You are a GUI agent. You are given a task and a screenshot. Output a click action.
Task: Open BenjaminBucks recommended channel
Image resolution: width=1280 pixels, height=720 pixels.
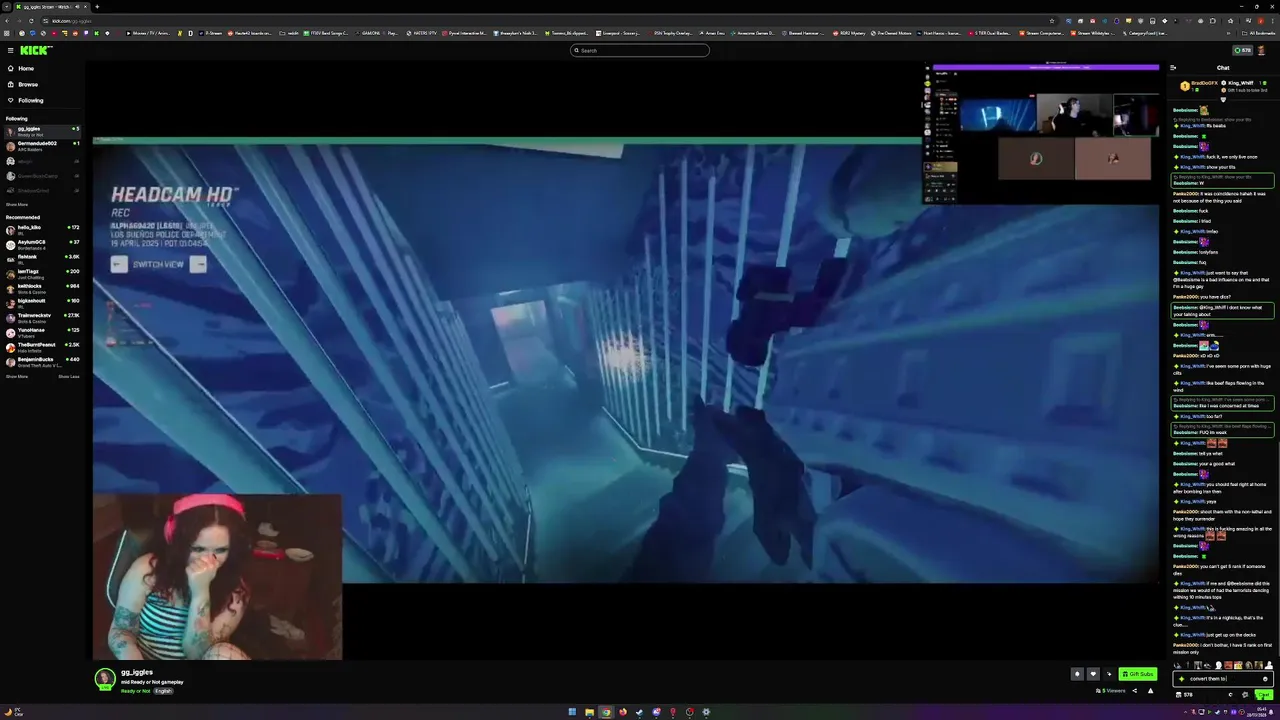(x=42, y=360)
